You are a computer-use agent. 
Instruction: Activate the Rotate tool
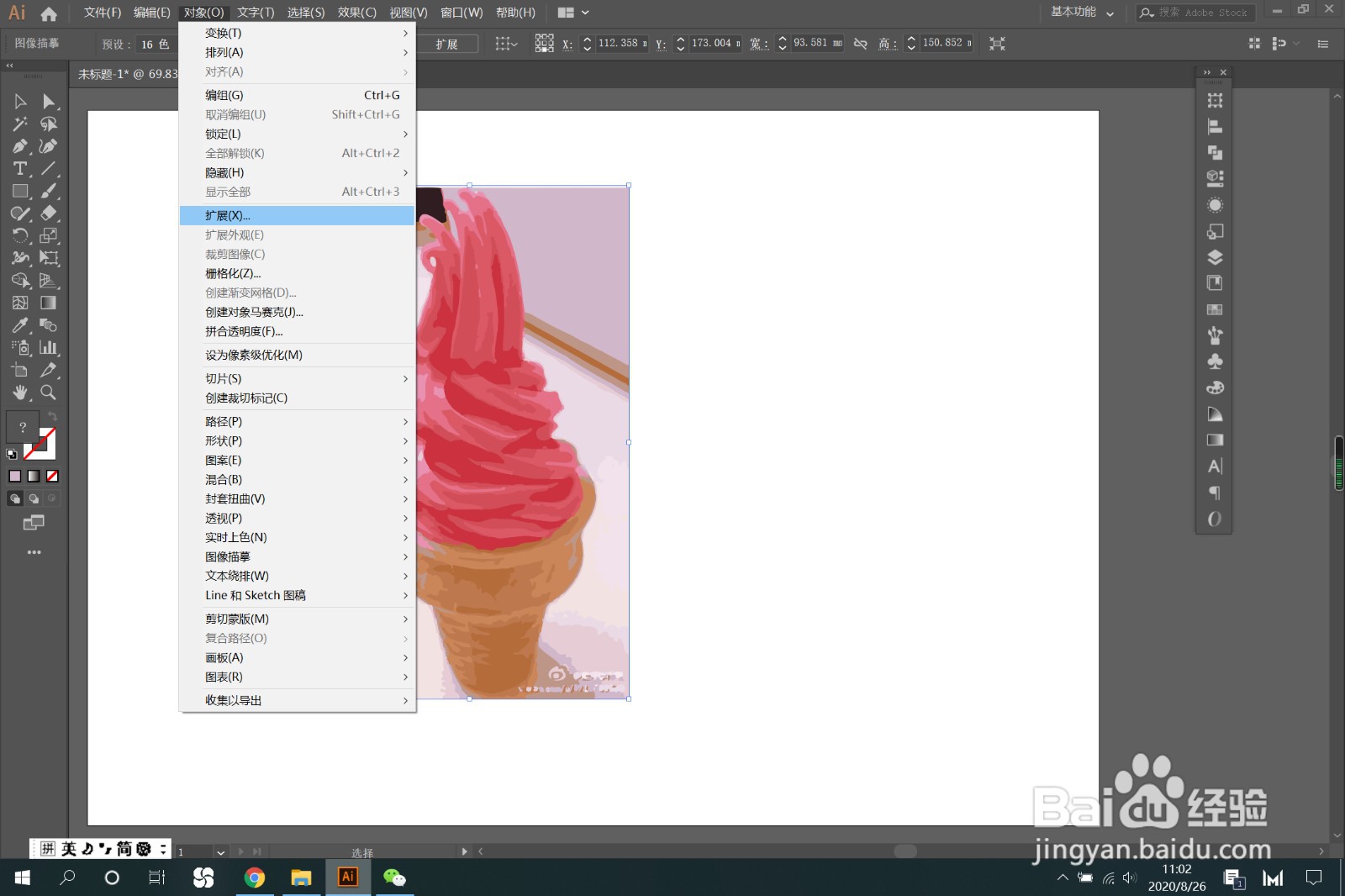(x=20, y=235)
